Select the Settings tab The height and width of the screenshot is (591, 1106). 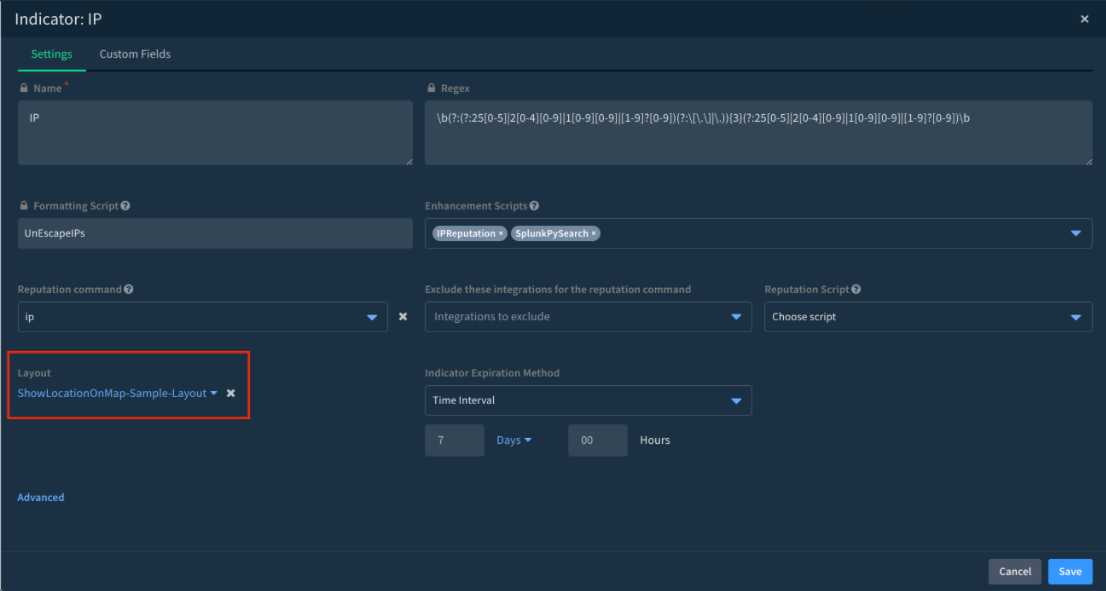click(49, 54)
